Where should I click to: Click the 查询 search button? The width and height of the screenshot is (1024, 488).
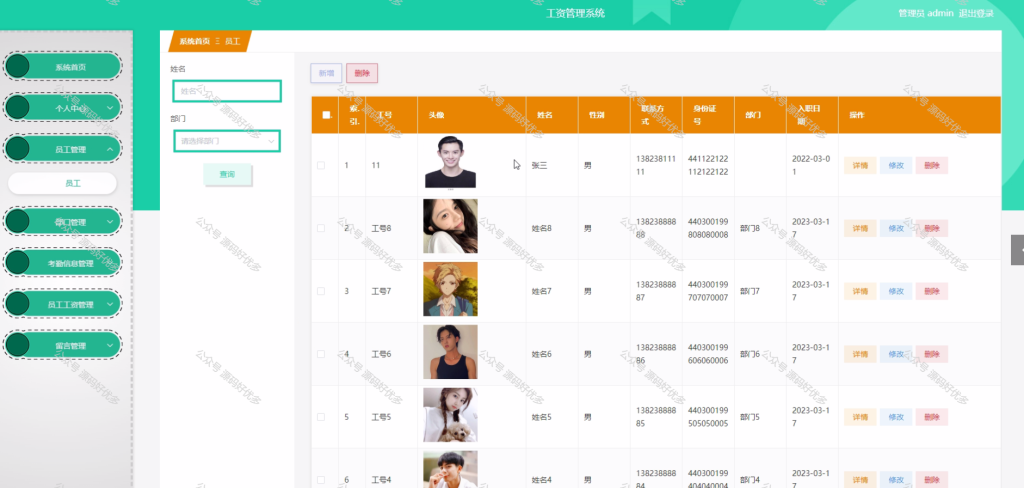point(227,174)
